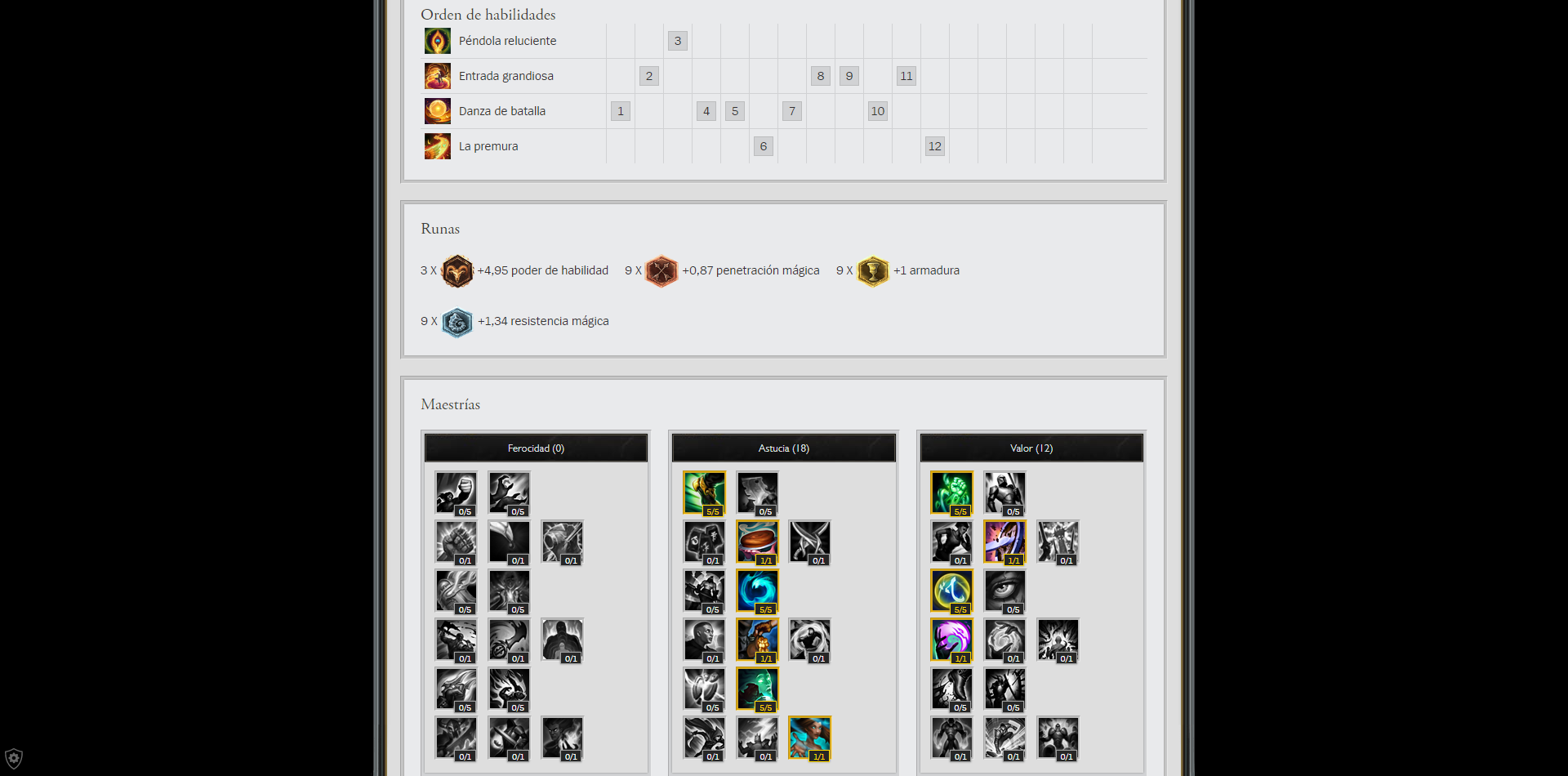Click the first Ferocidad mastery showing 0/5
1568x776 pixels.
coord(456,493)
